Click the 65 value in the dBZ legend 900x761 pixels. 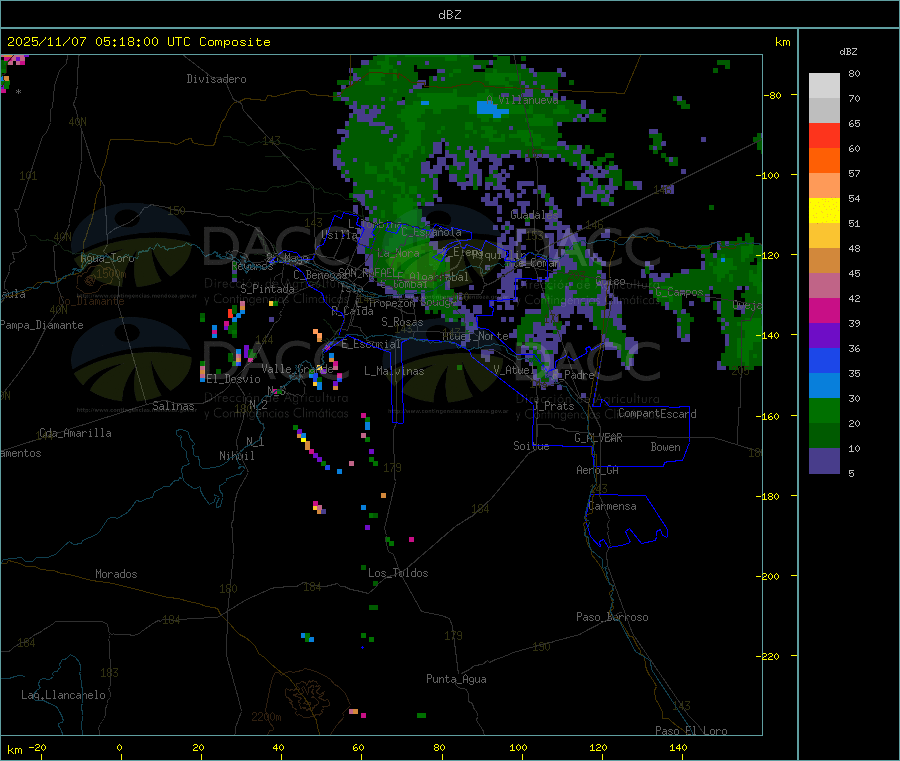point(854,123)
